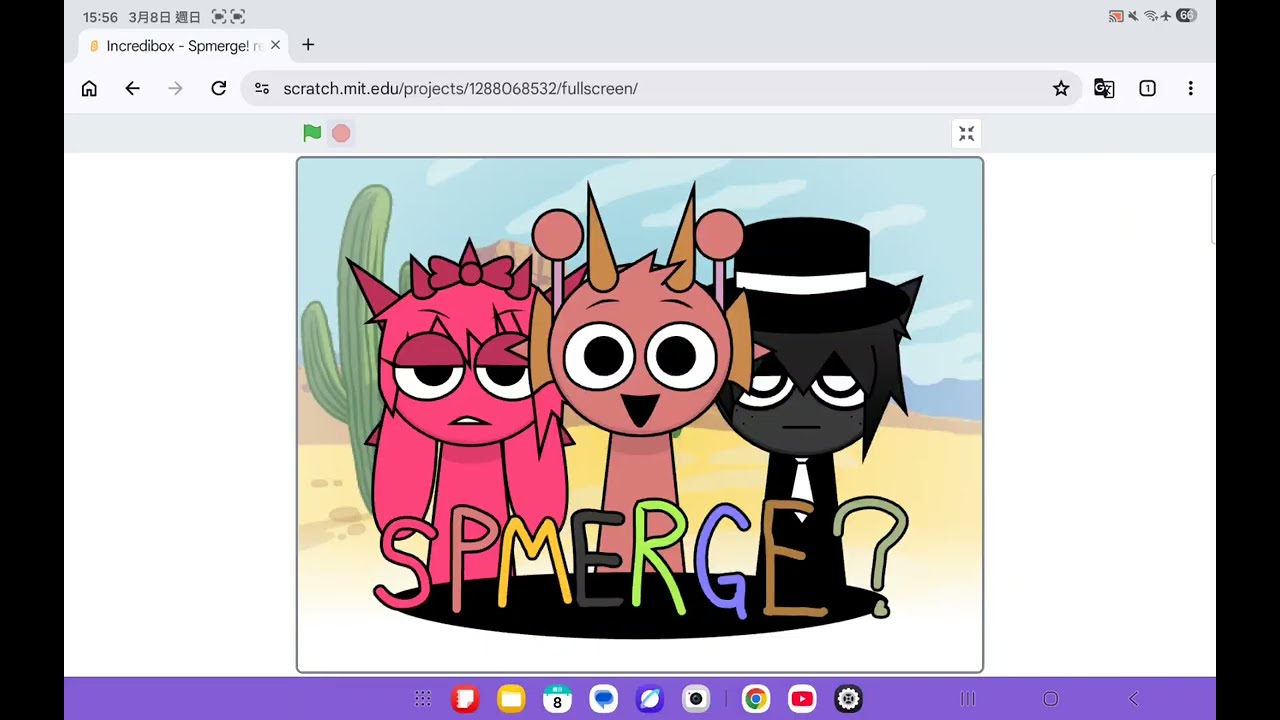Select the Incredibox - Spmerge tab
This screenshot has height=720, width=1280.
[183, 45]
